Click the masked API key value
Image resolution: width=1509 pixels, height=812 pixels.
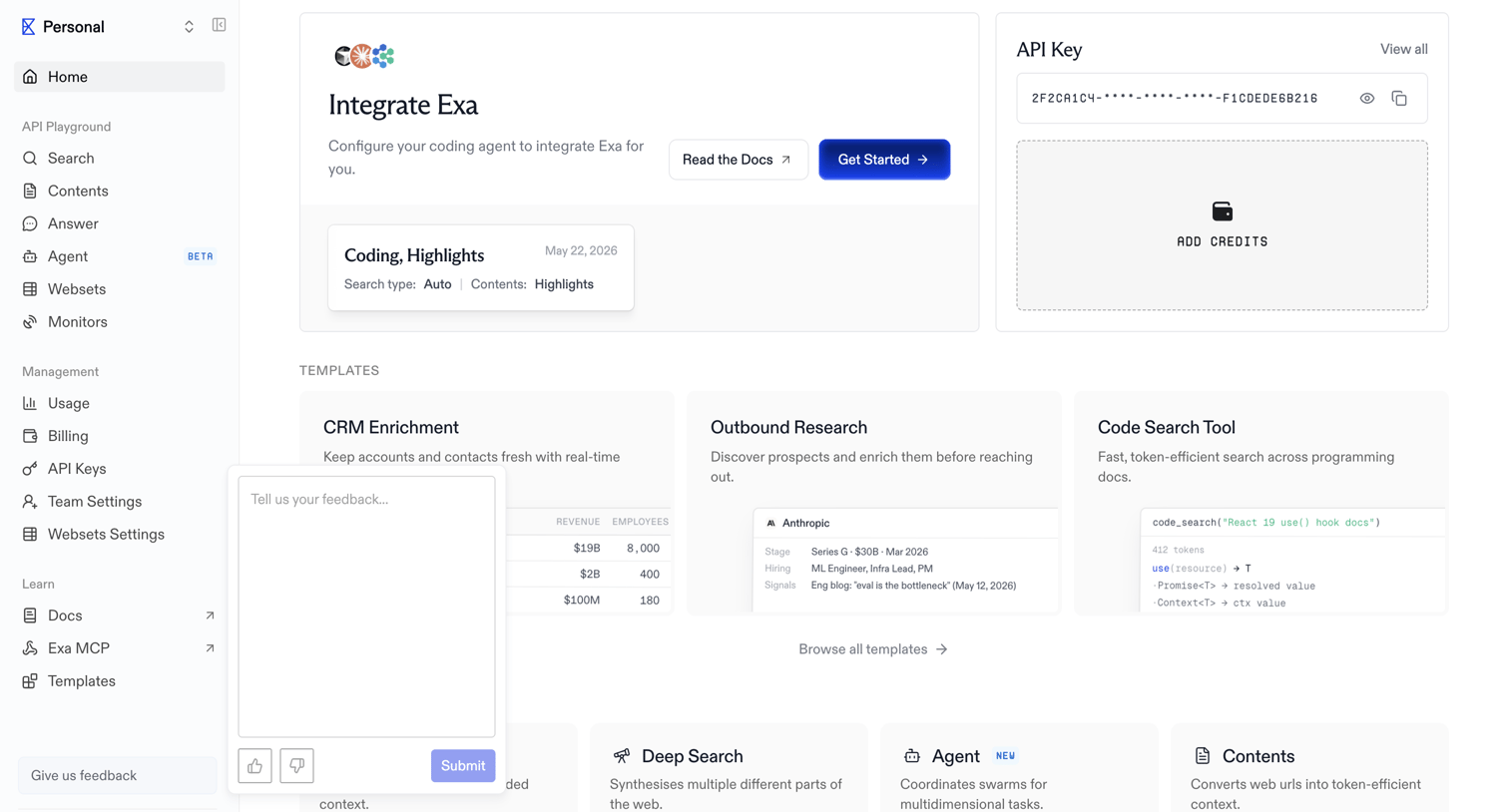click(x=1175, y=99)
